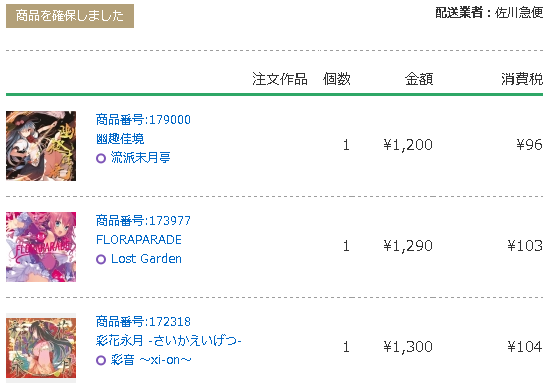Image resolution: width=550 pixels, height=385 pixels.
Task: Visit circle 流派未月亭 link
Action: coord(141,158)
